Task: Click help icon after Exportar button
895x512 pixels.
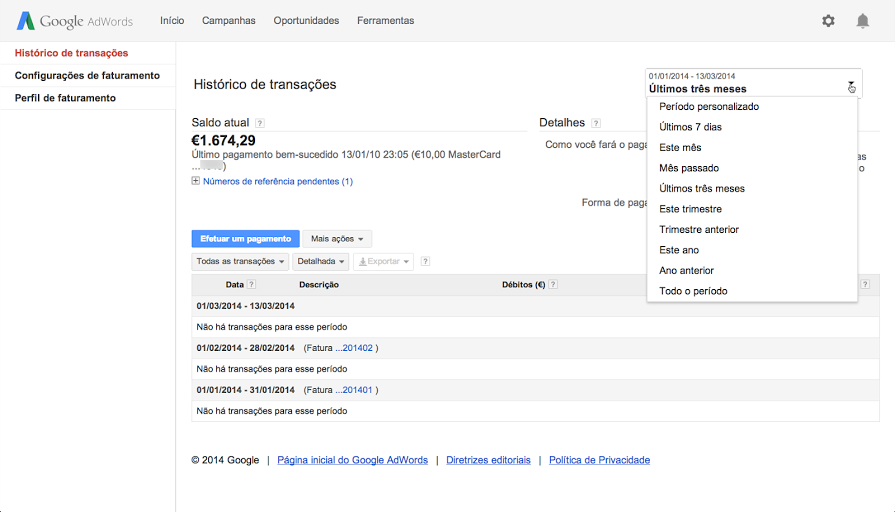Action: 425,262
